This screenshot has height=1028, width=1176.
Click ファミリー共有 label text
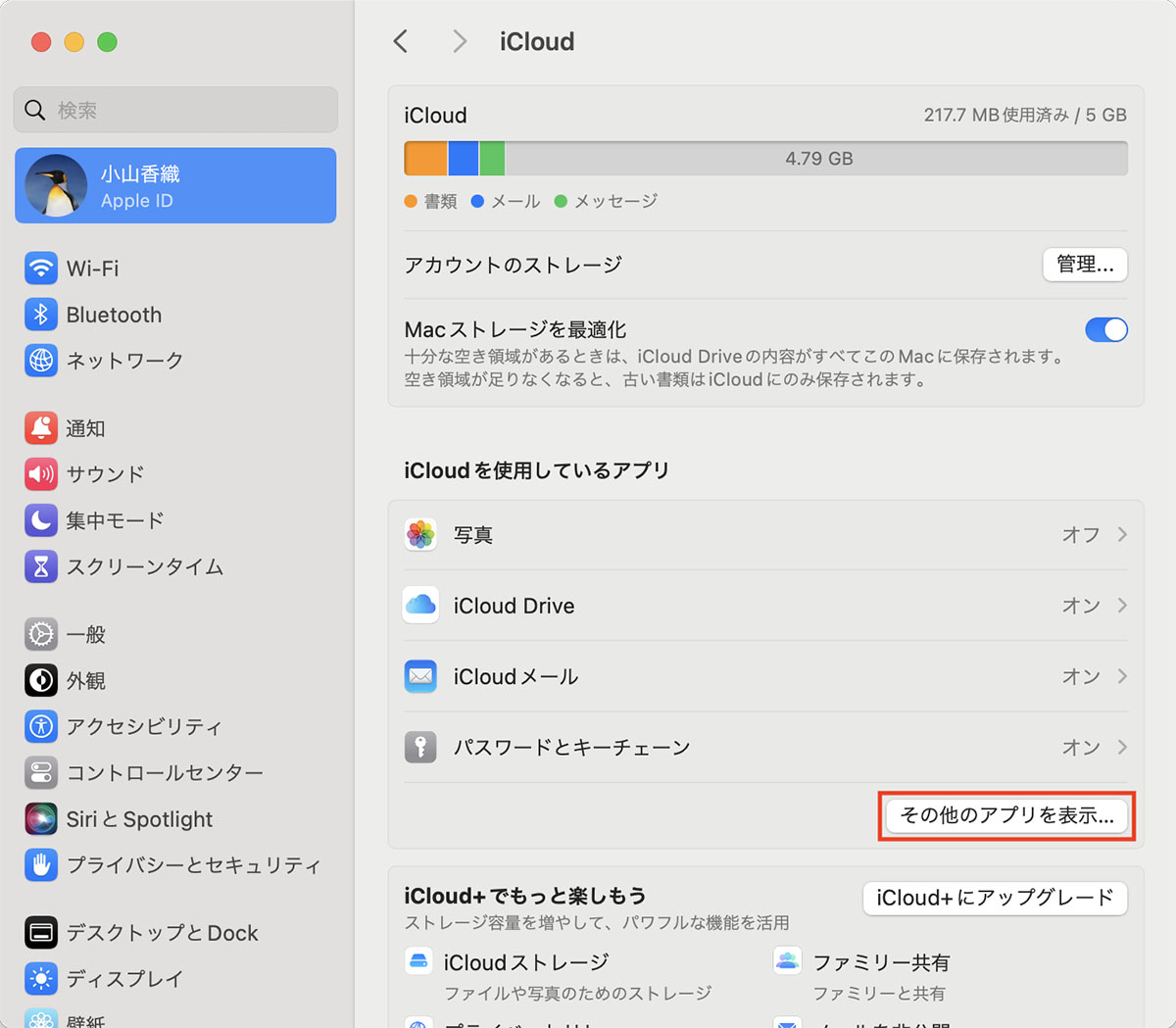point(882,962)
